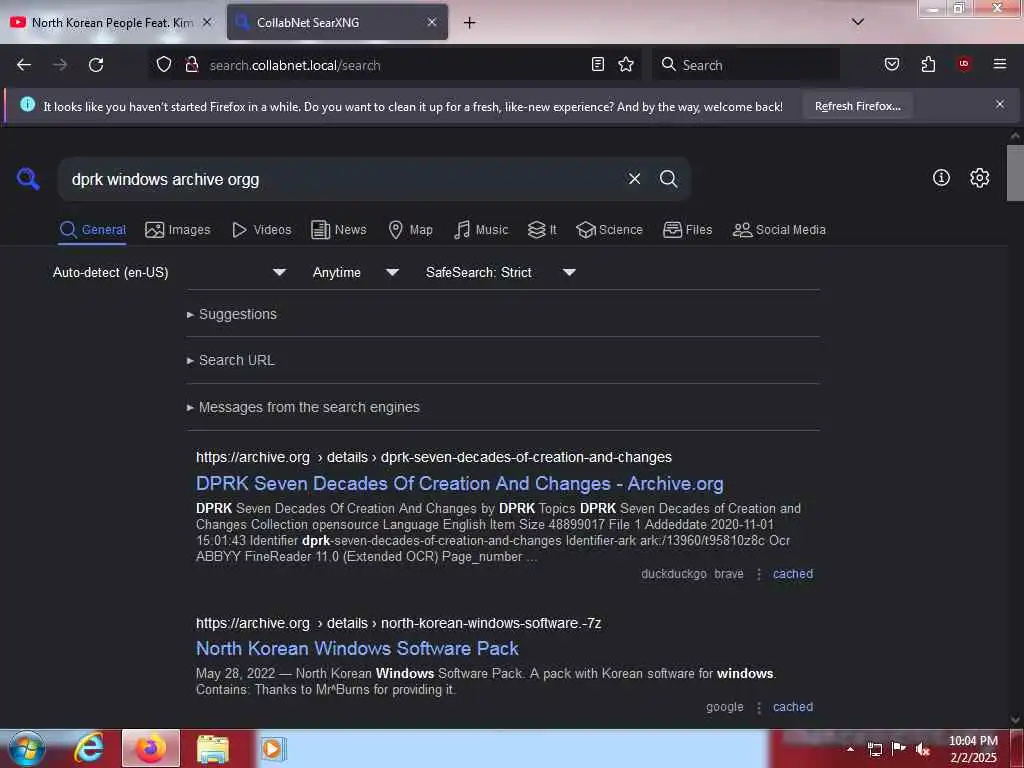Open cached link for DPRK Seven Decades
This screenshot has height=768, width=1024.
pos(793,574)
